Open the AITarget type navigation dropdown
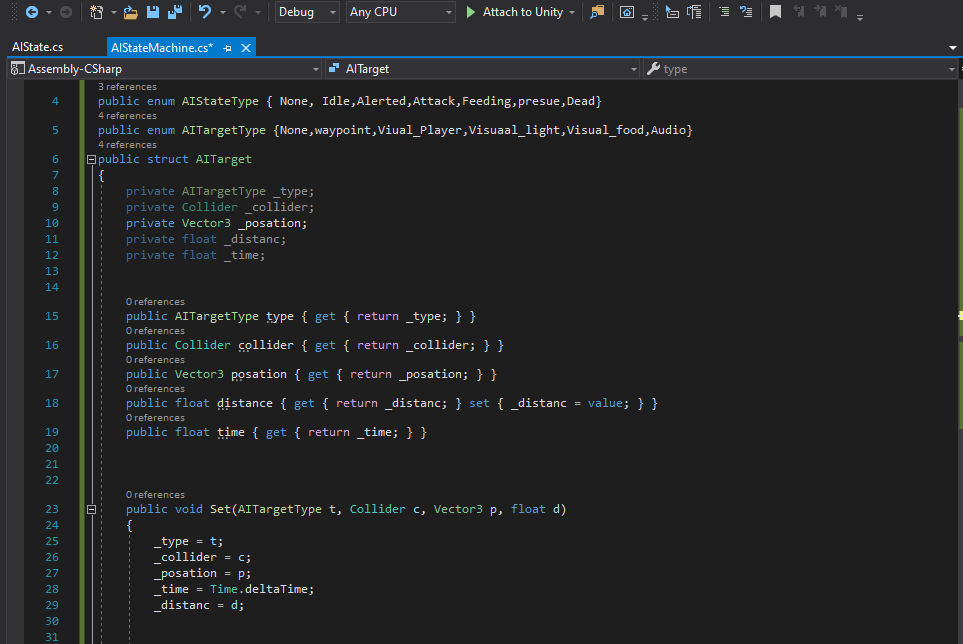This screenshot has width=963, height=644. (x=483, y=69)
